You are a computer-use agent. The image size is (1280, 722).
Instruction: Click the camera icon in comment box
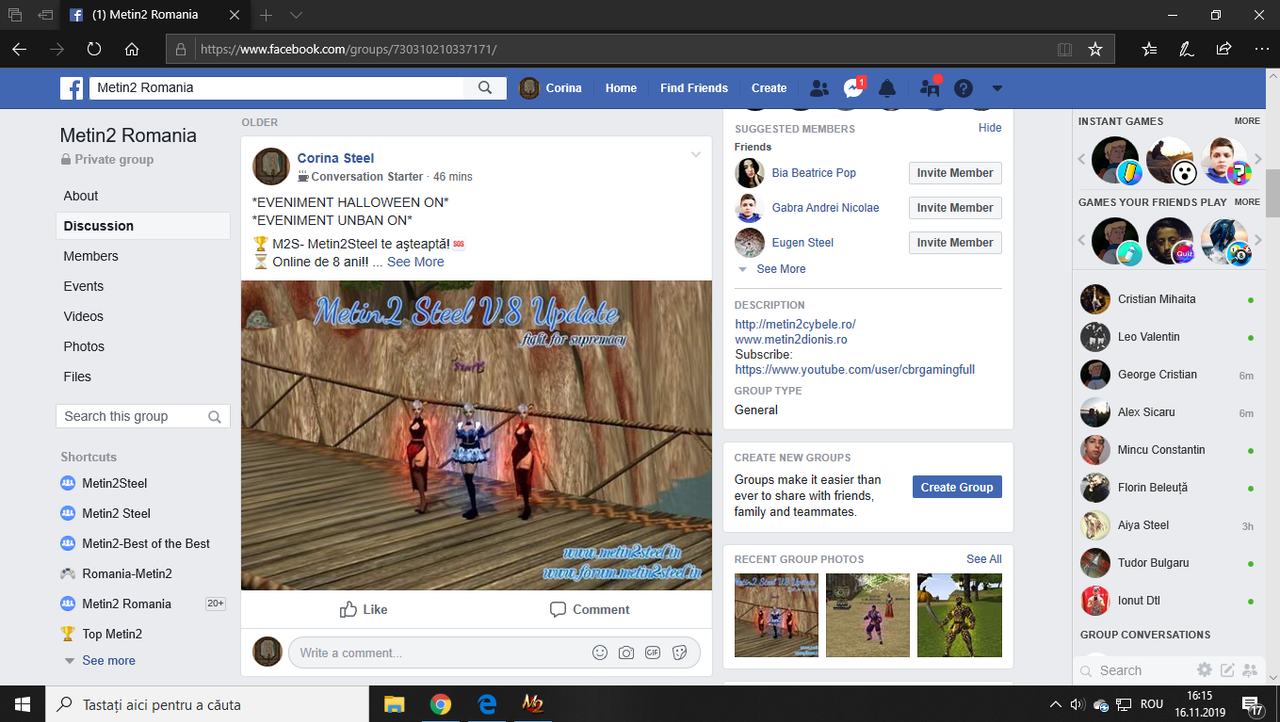point(626,653)
